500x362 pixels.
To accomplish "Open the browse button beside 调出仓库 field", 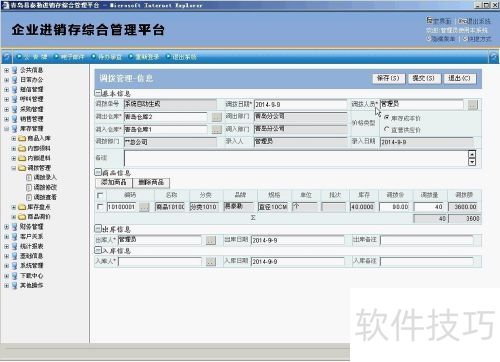I will click(x=217, y=117).
